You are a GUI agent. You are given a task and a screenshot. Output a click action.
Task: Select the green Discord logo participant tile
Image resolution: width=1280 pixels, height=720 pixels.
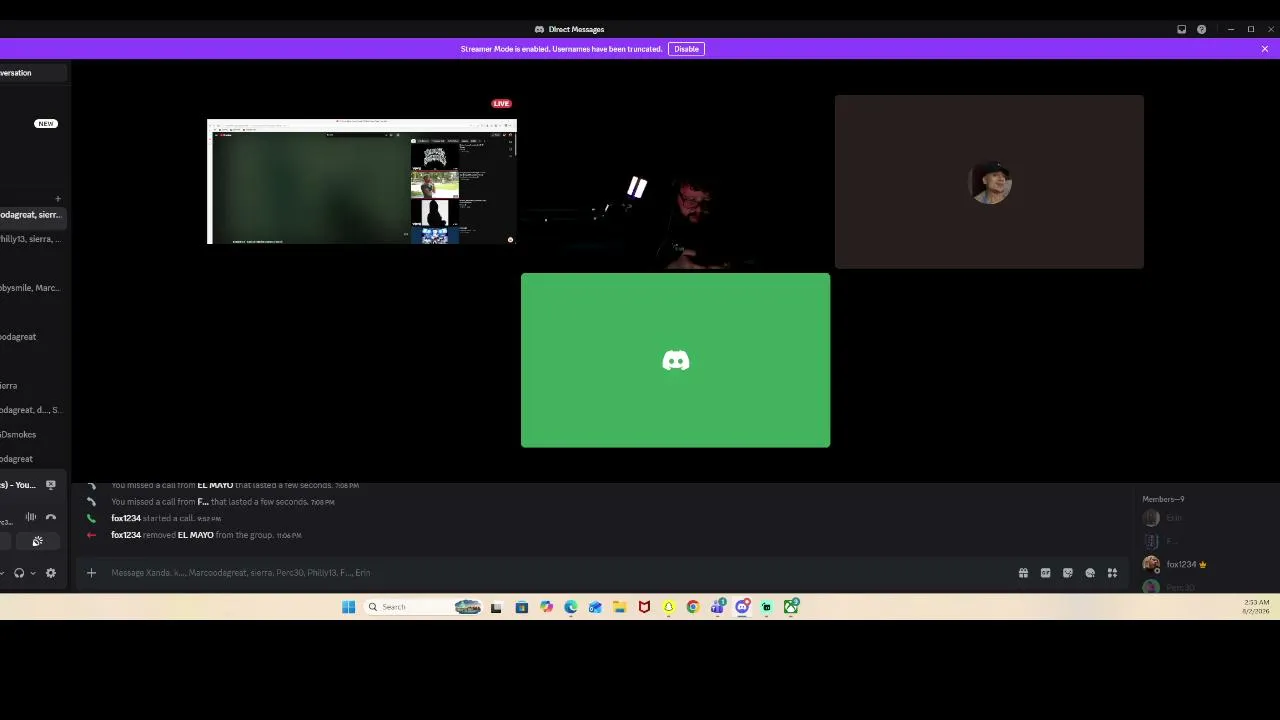click(x=675, y=360)
